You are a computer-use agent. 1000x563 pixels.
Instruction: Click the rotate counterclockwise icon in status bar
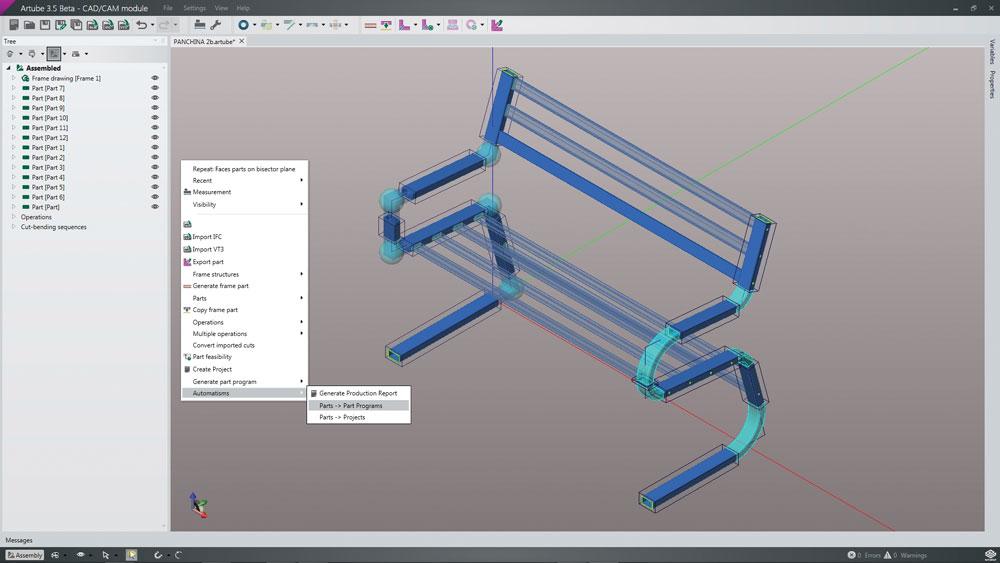(158, 555)
